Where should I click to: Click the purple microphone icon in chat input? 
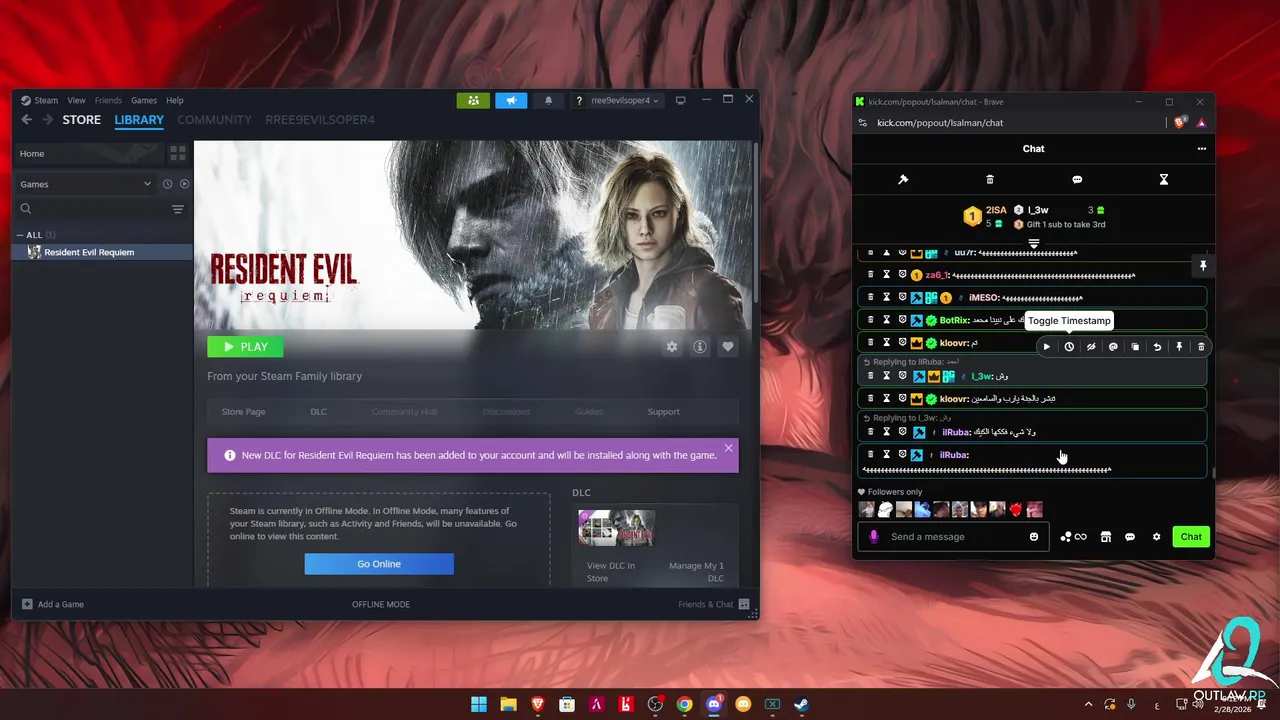coord(873,537)
